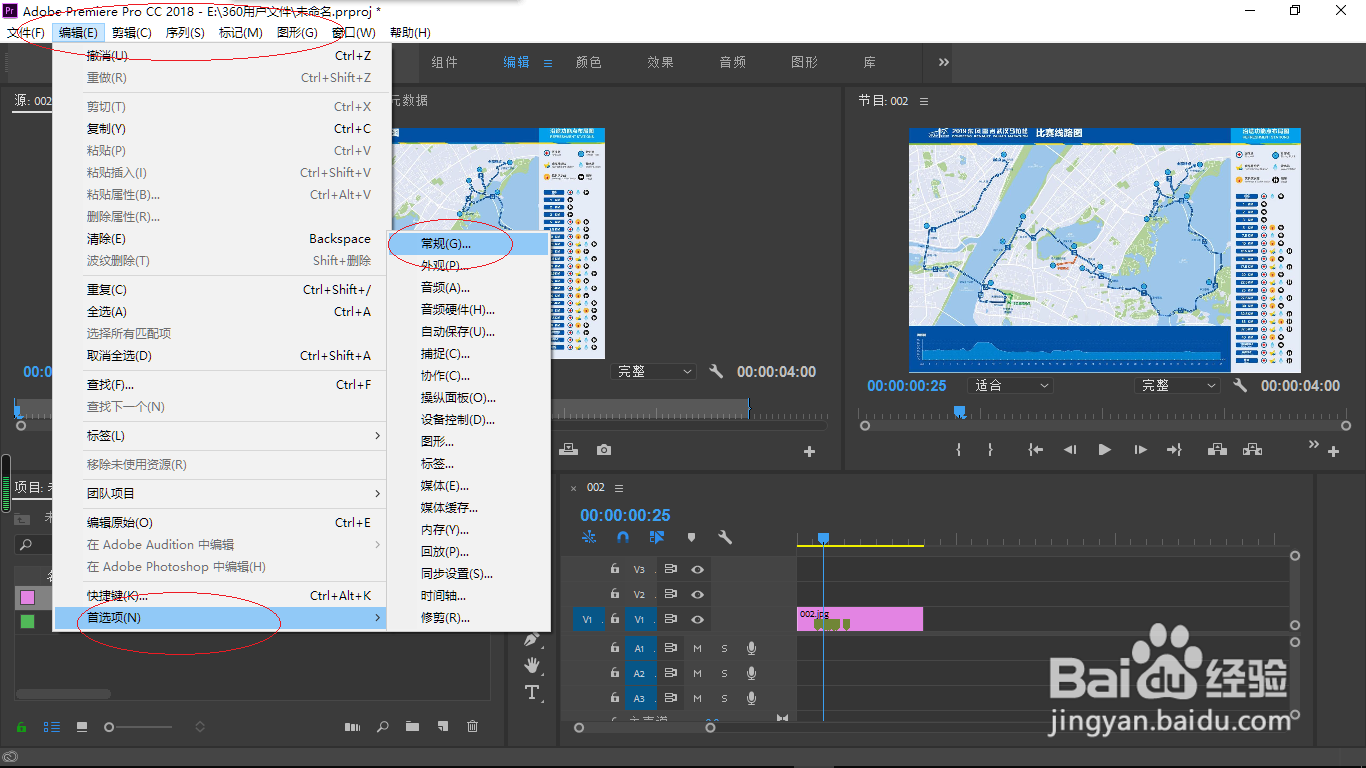
Task: Open Program monitor zoom level dropdown 适合
Action: (1010, 385)
